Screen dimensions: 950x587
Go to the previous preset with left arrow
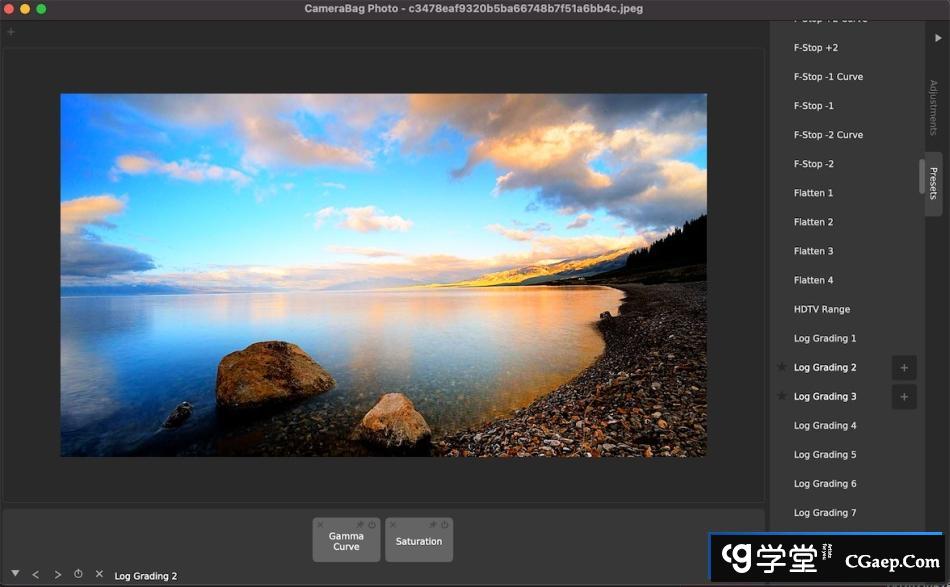point(36,575)
